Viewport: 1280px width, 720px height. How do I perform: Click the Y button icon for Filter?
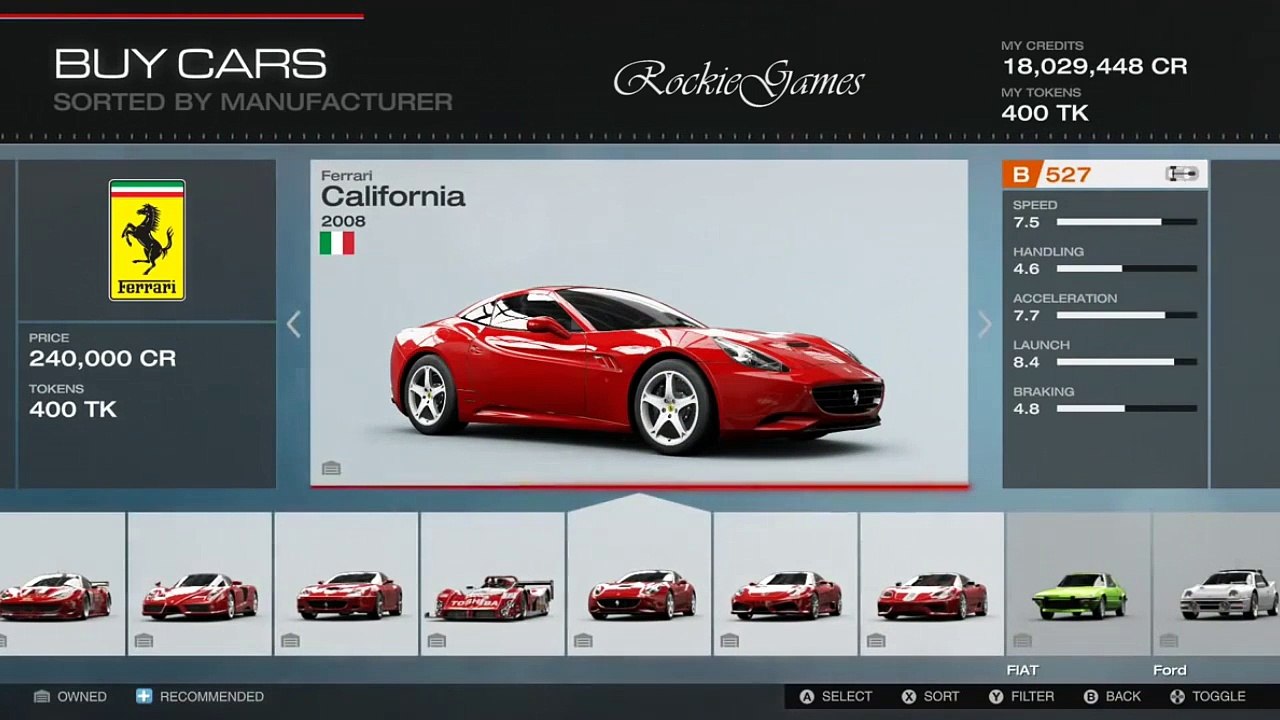996,696
